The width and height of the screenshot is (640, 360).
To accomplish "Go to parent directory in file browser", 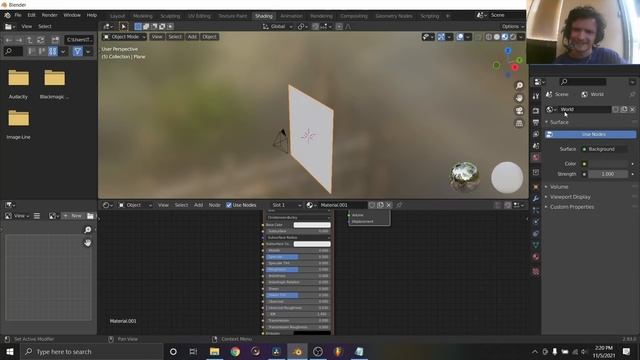I will 30,40.
